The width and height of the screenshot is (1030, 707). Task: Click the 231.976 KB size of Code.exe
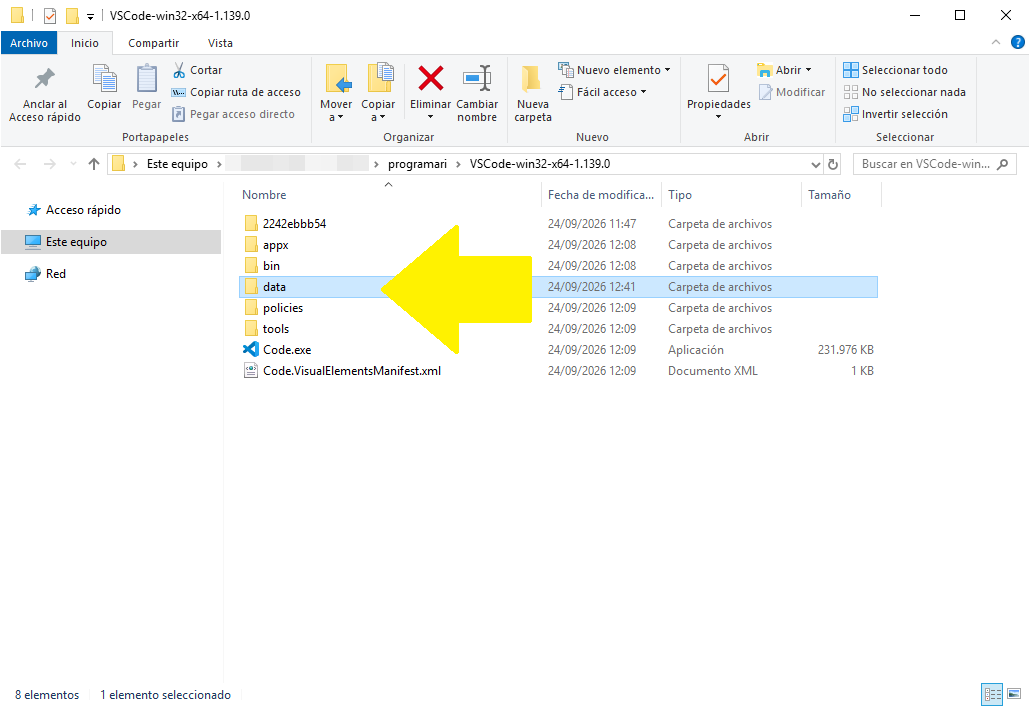coord(845,350)
